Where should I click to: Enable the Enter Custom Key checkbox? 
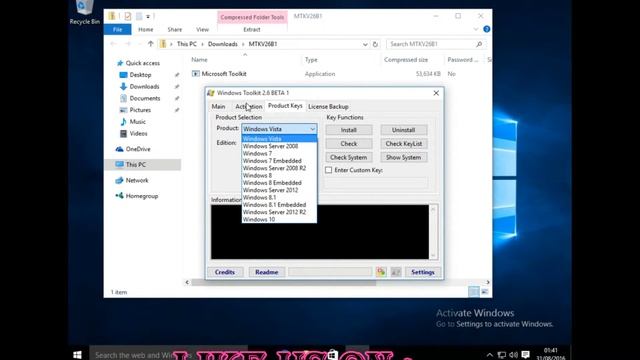point(329,170)
